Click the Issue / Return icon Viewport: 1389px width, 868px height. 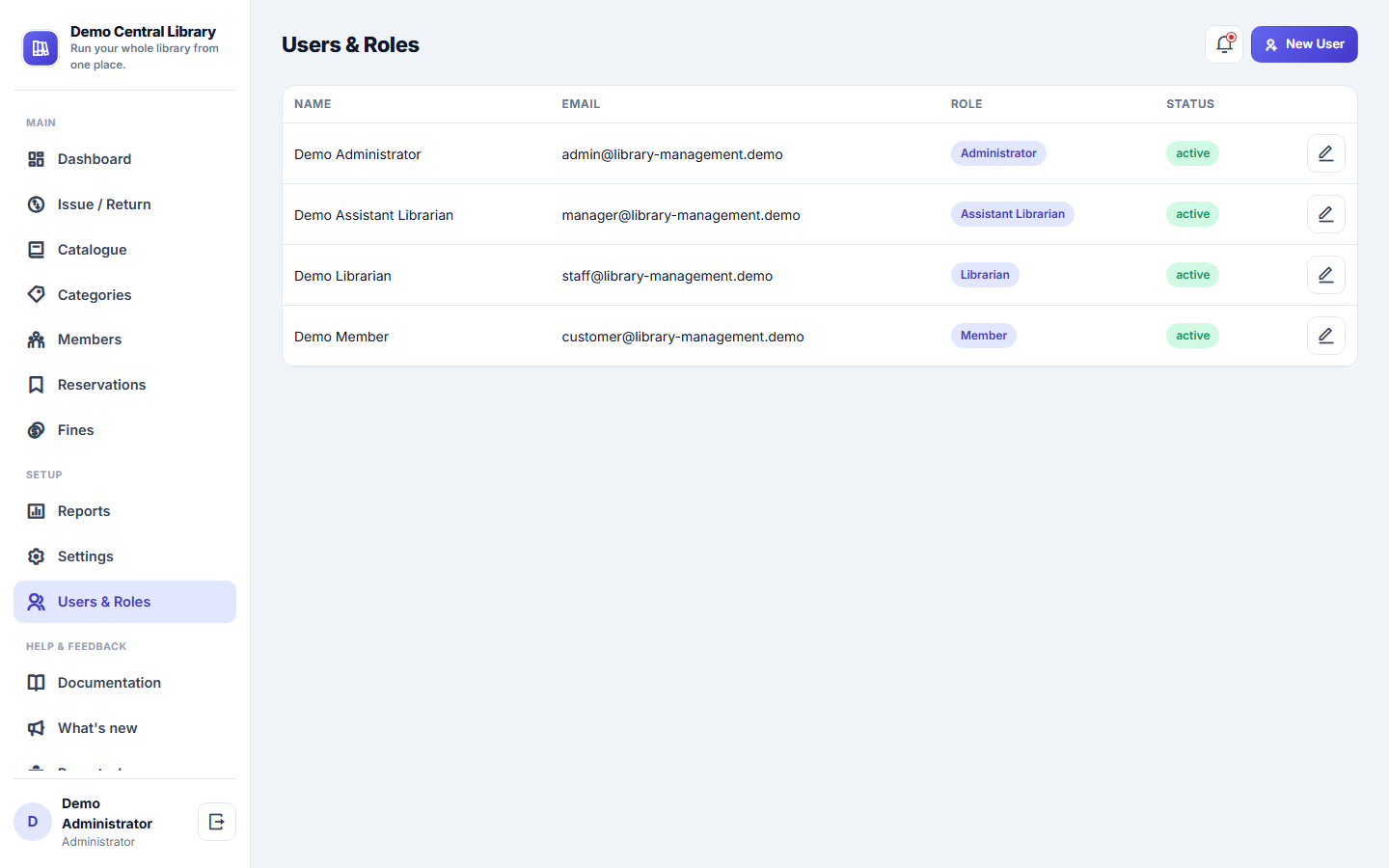(x=37, y=204)
